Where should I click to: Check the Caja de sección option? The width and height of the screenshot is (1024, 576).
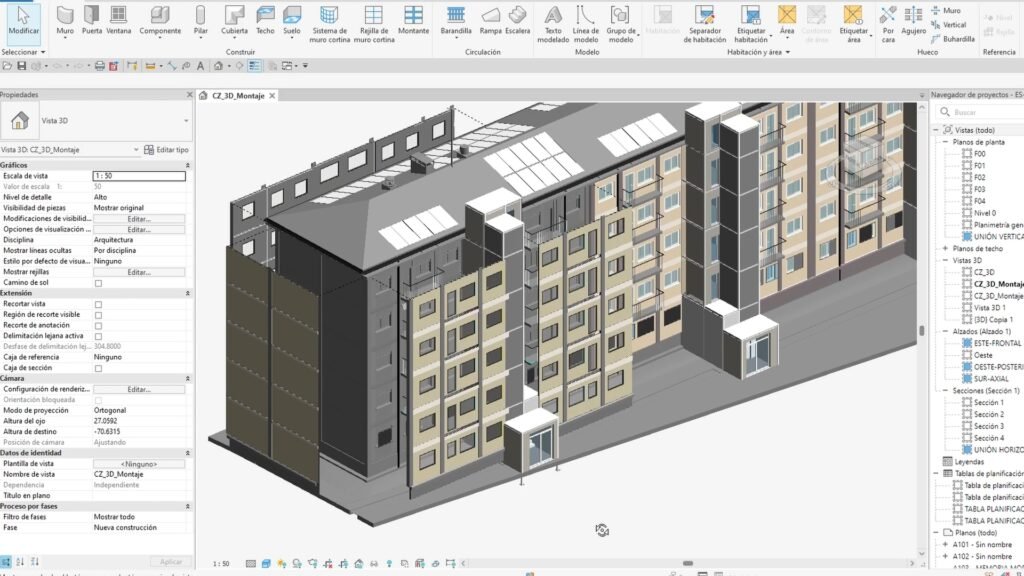[98, 368]
